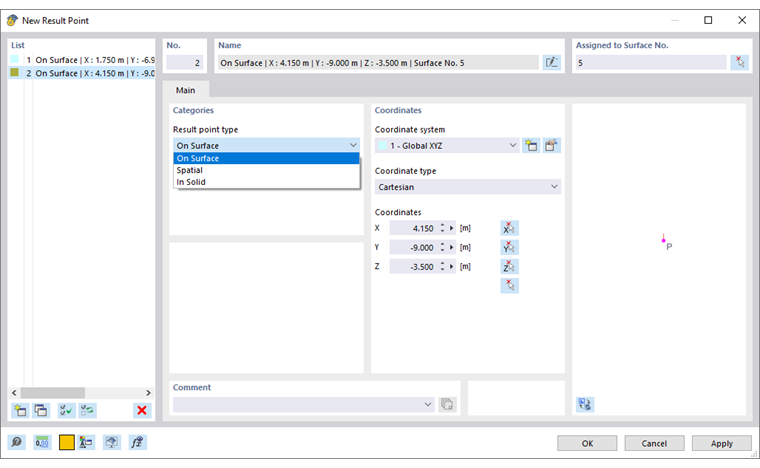Maximize the New Result Point window
Screen dimensions: 760x468
coord(708,20)
